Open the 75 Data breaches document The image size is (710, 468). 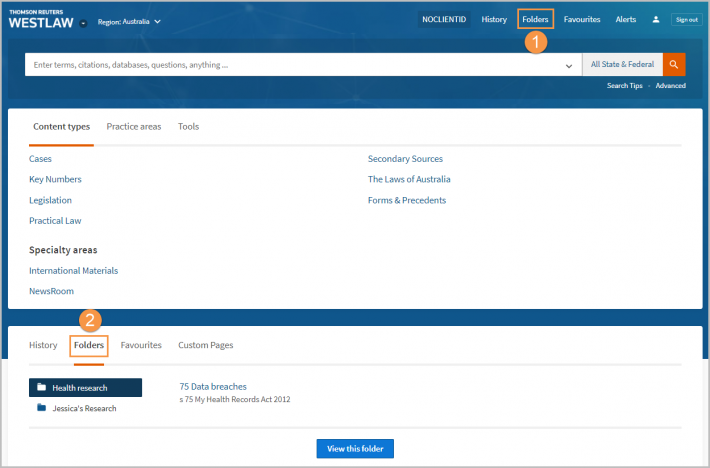click(213, 387)
